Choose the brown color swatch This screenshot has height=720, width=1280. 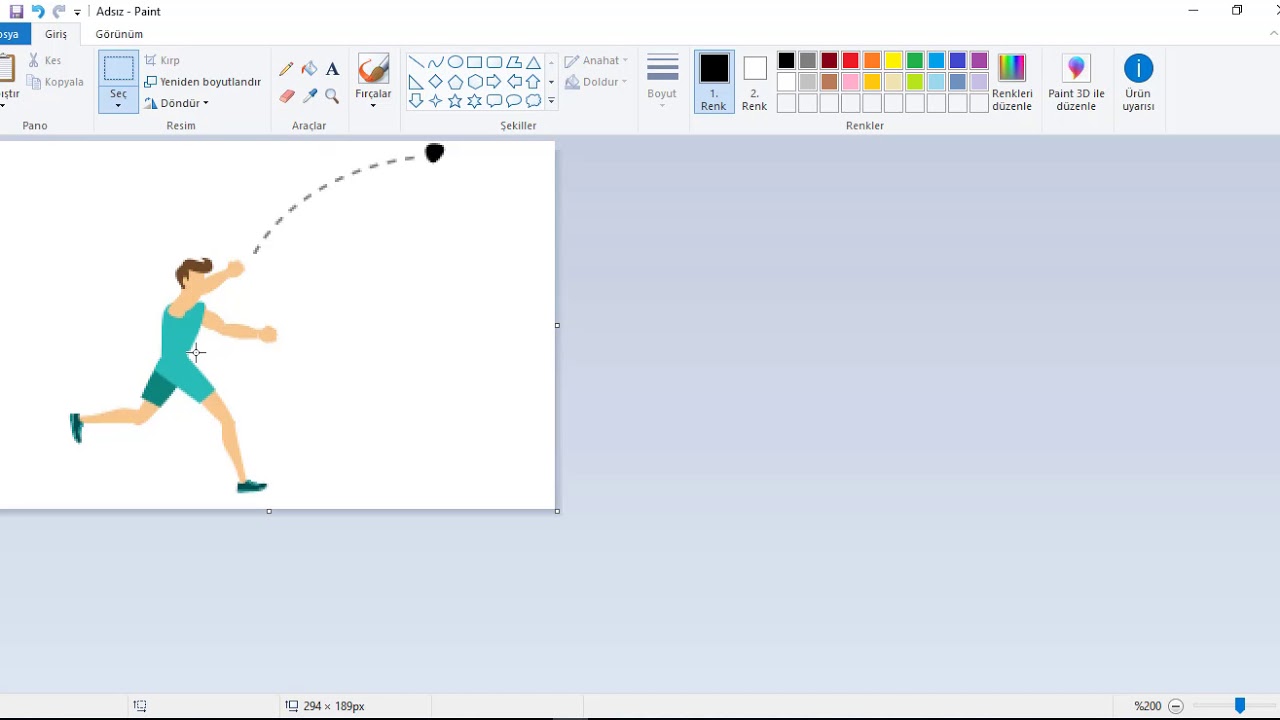[x=829, y=82]
